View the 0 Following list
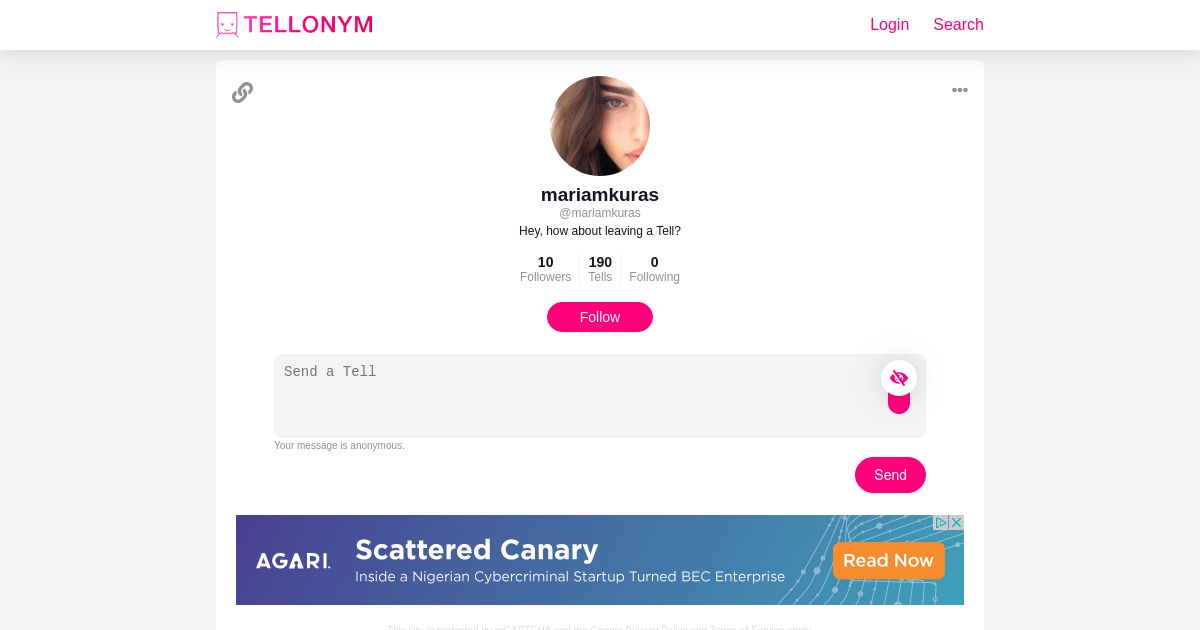This screenshot has width=1200, height=630. 654,269
